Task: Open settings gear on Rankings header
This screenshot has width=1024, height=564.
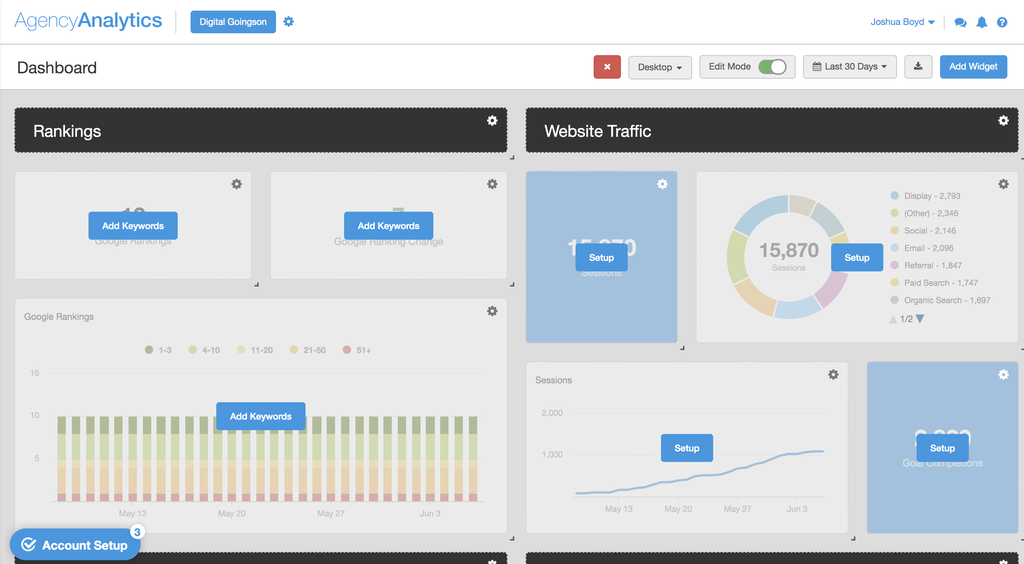Action: coord(492,120)
